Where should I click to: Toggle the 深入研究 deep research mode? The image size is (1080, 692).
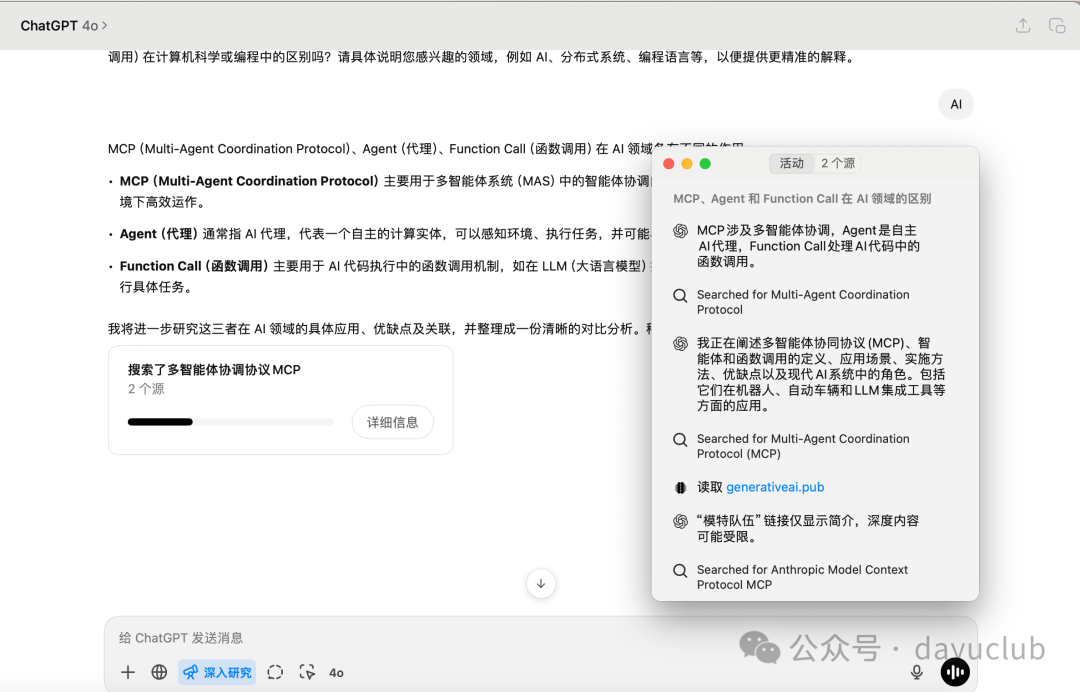pos(216,672)
